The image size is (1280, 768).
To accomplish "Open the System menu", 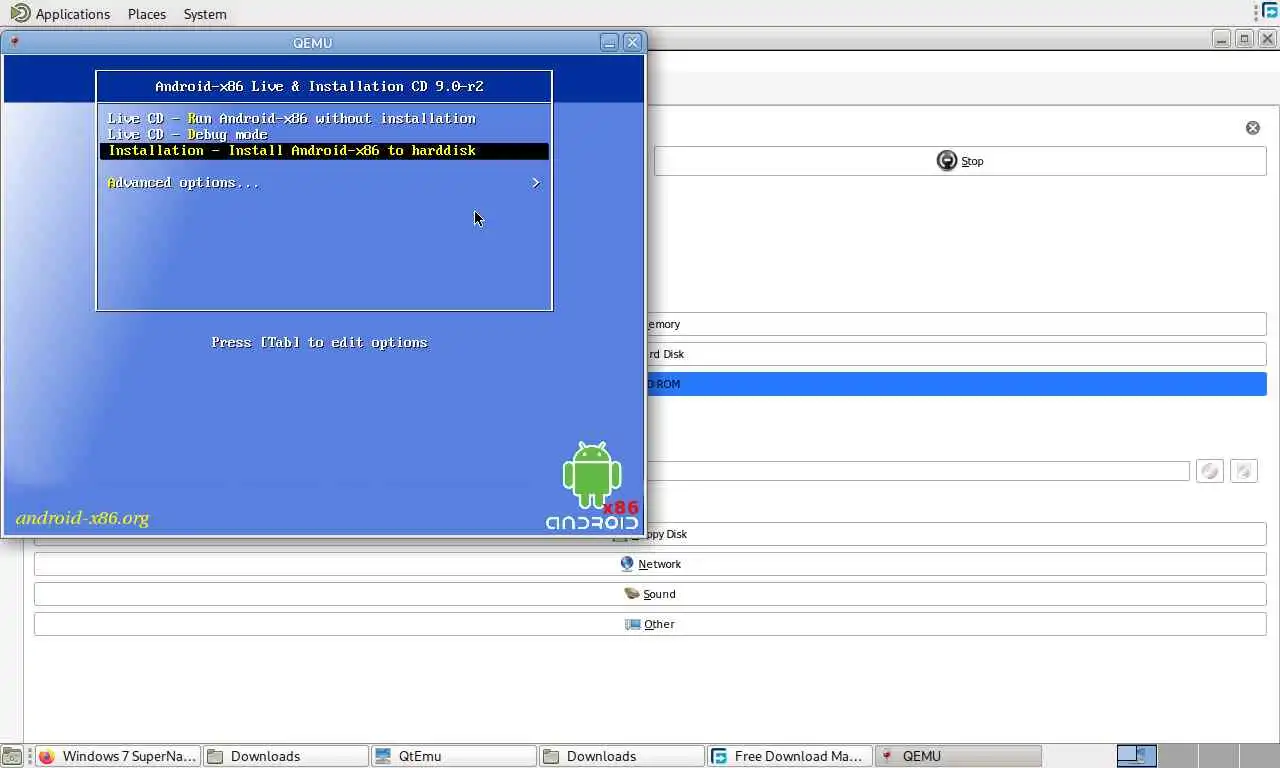I will [205, 14].
